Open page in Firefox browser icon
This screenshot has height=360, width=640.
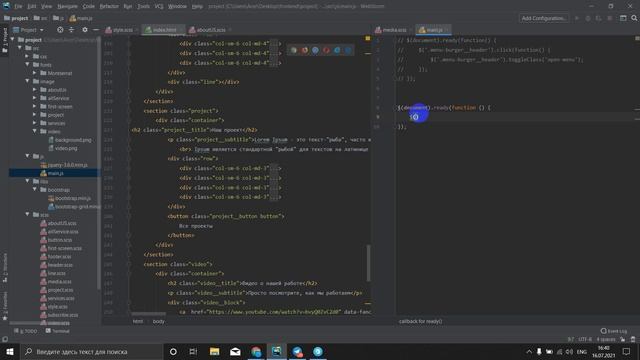[x=304, y=50]
